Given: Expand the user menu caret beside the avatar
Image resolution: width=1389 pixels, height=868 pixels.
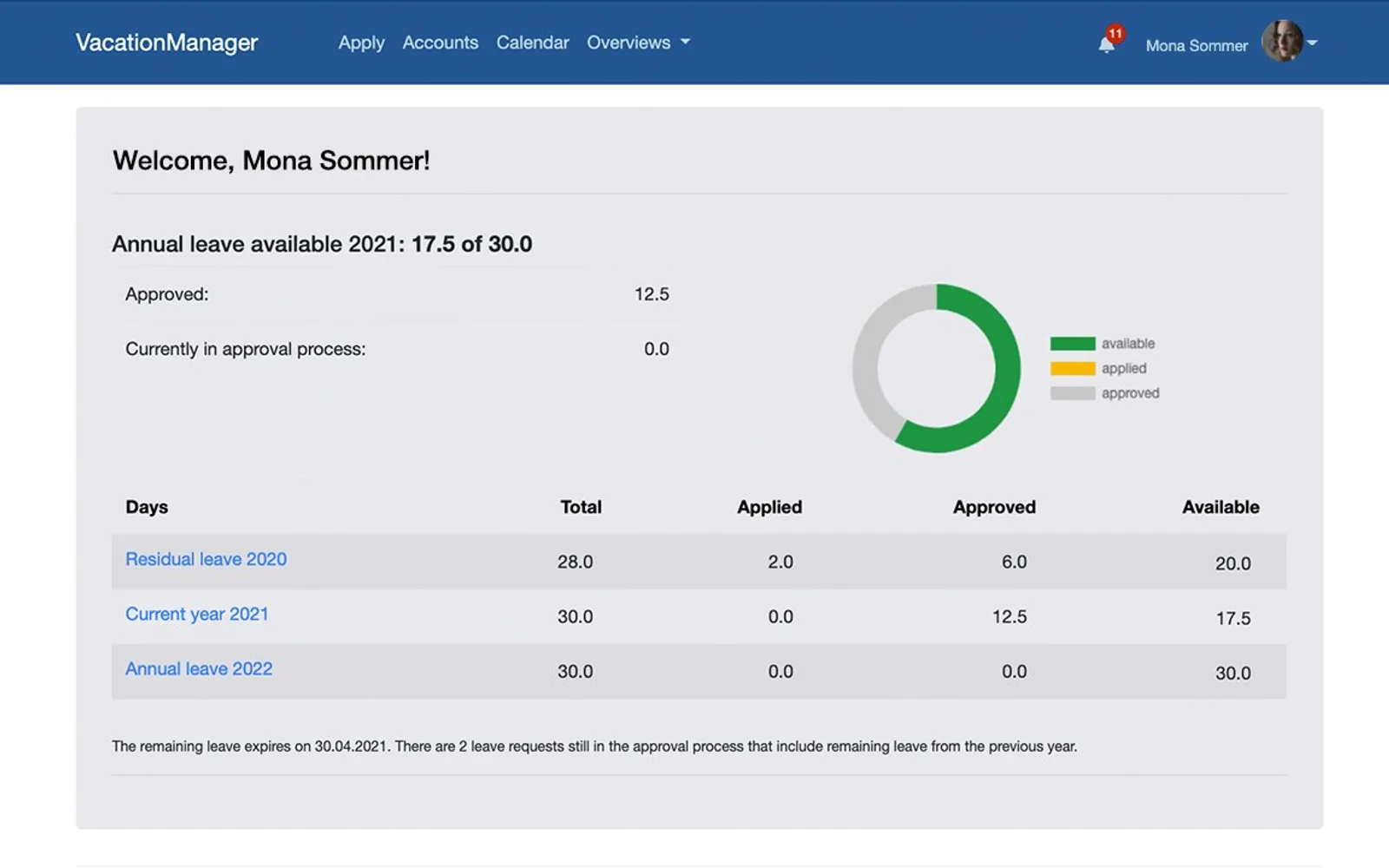Looking at the screenshot, I should coord(1312,43).
